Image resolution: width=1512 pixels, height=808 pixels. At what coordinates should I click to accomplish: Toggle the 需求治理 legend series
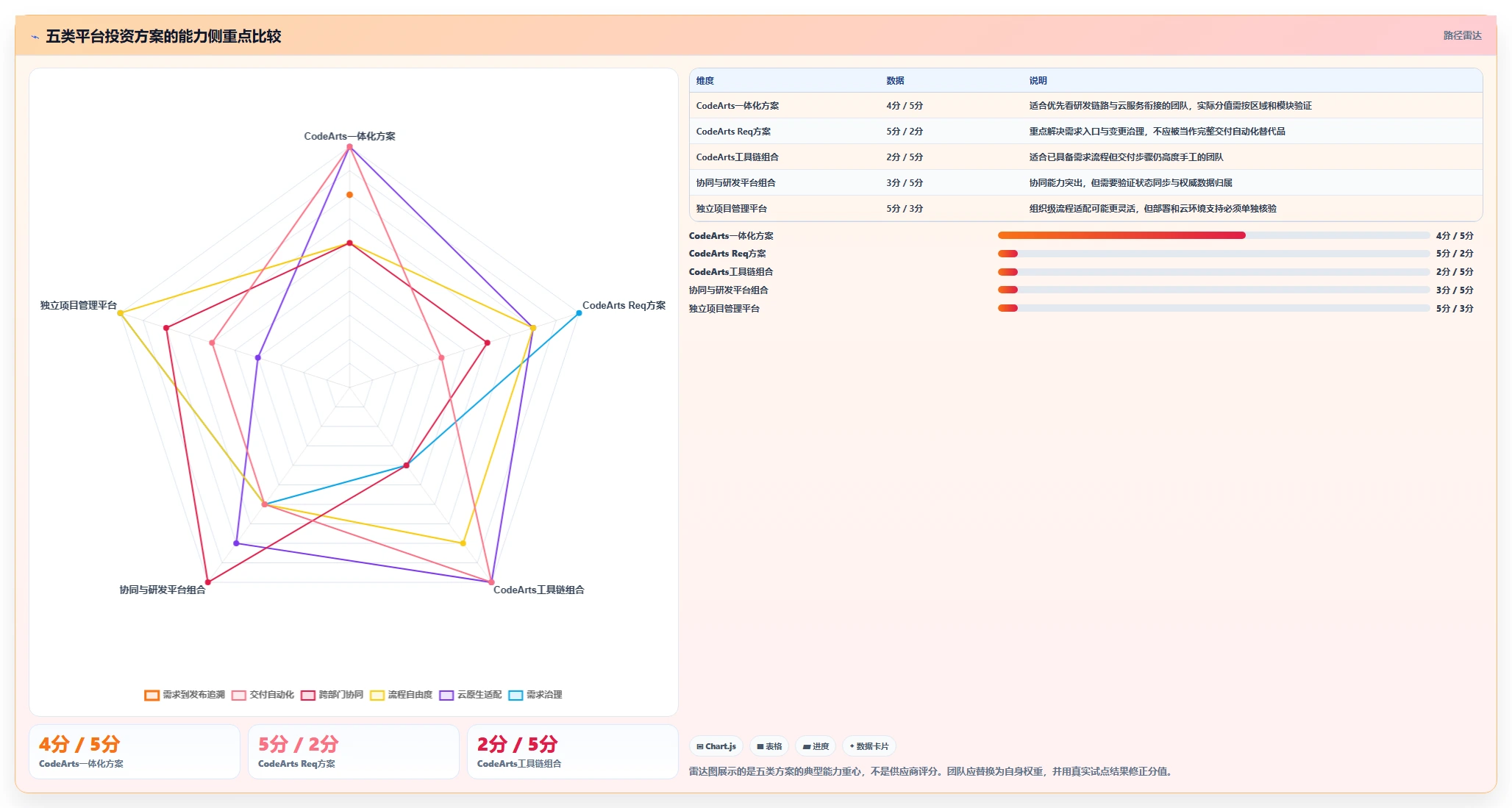(x=535, y=695)
